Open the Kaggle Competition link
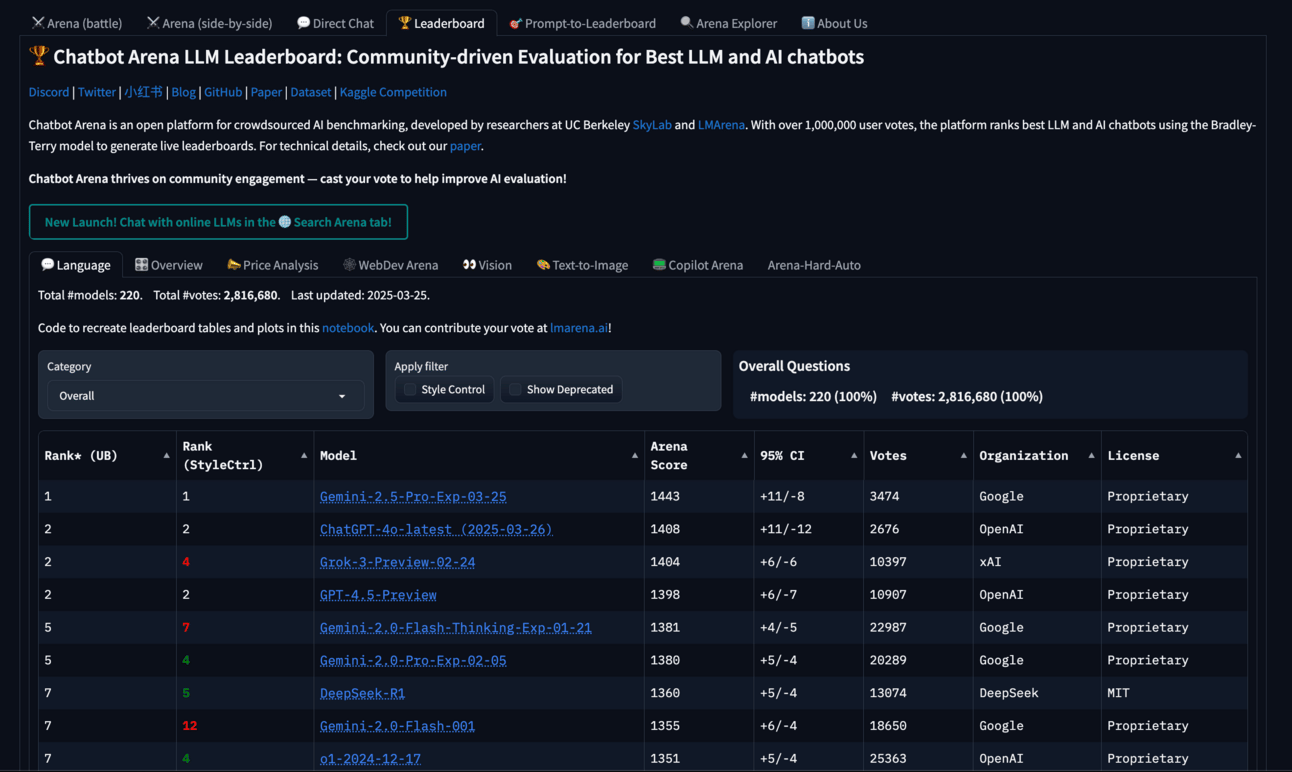 (393, 92)
